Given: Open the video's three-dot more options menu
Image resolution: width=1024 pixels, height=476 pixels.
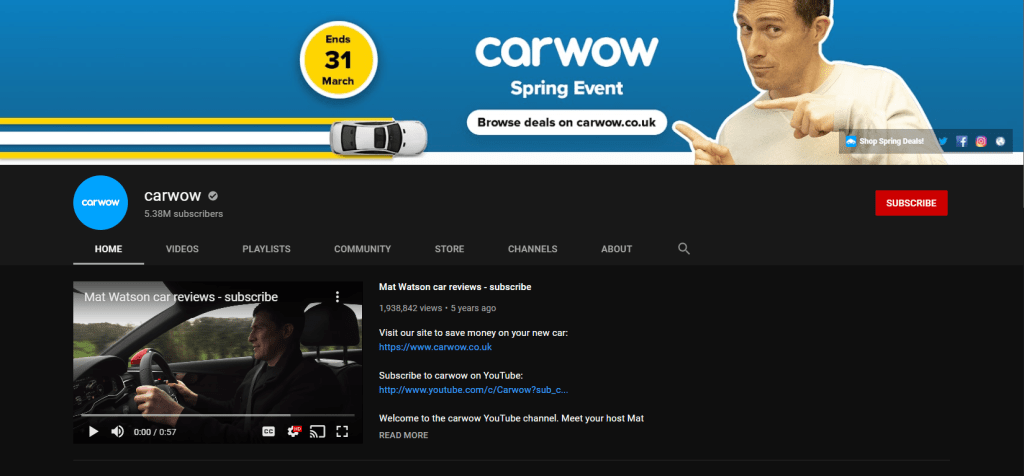Looking at the screenshot, I should (337, 297).
